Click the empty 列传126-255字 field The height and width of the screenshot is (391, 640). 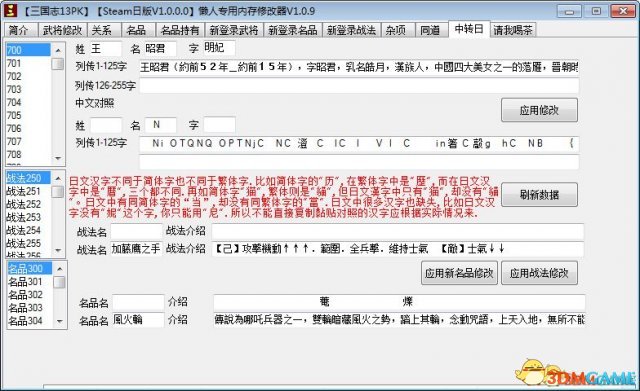click(359, 85)
